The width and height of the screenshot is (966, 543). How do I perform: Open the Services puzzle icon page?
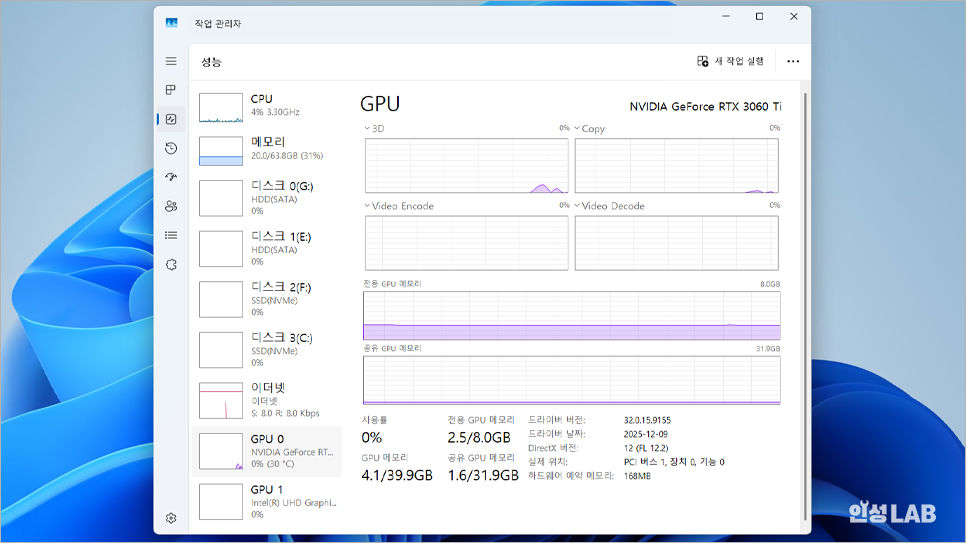(171, 264)
